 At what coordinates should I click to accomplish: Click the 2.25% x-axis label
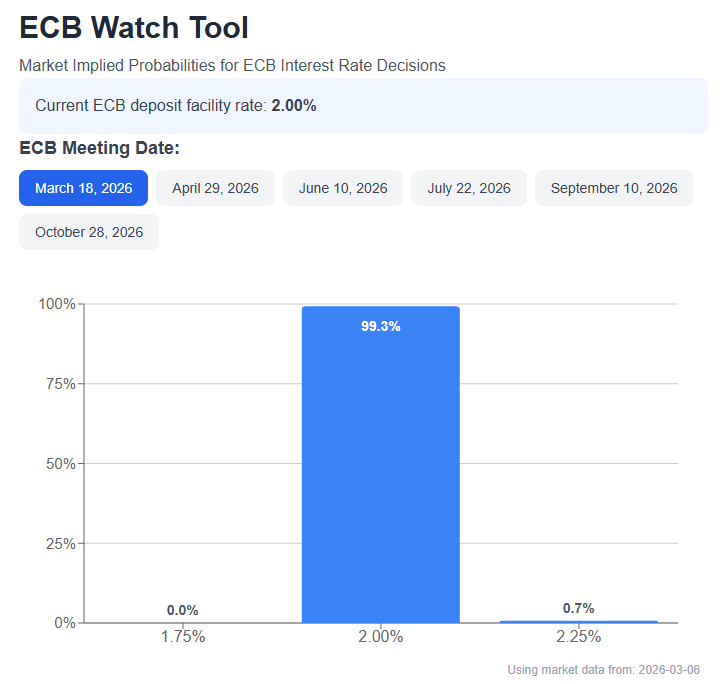click(579, 637)
